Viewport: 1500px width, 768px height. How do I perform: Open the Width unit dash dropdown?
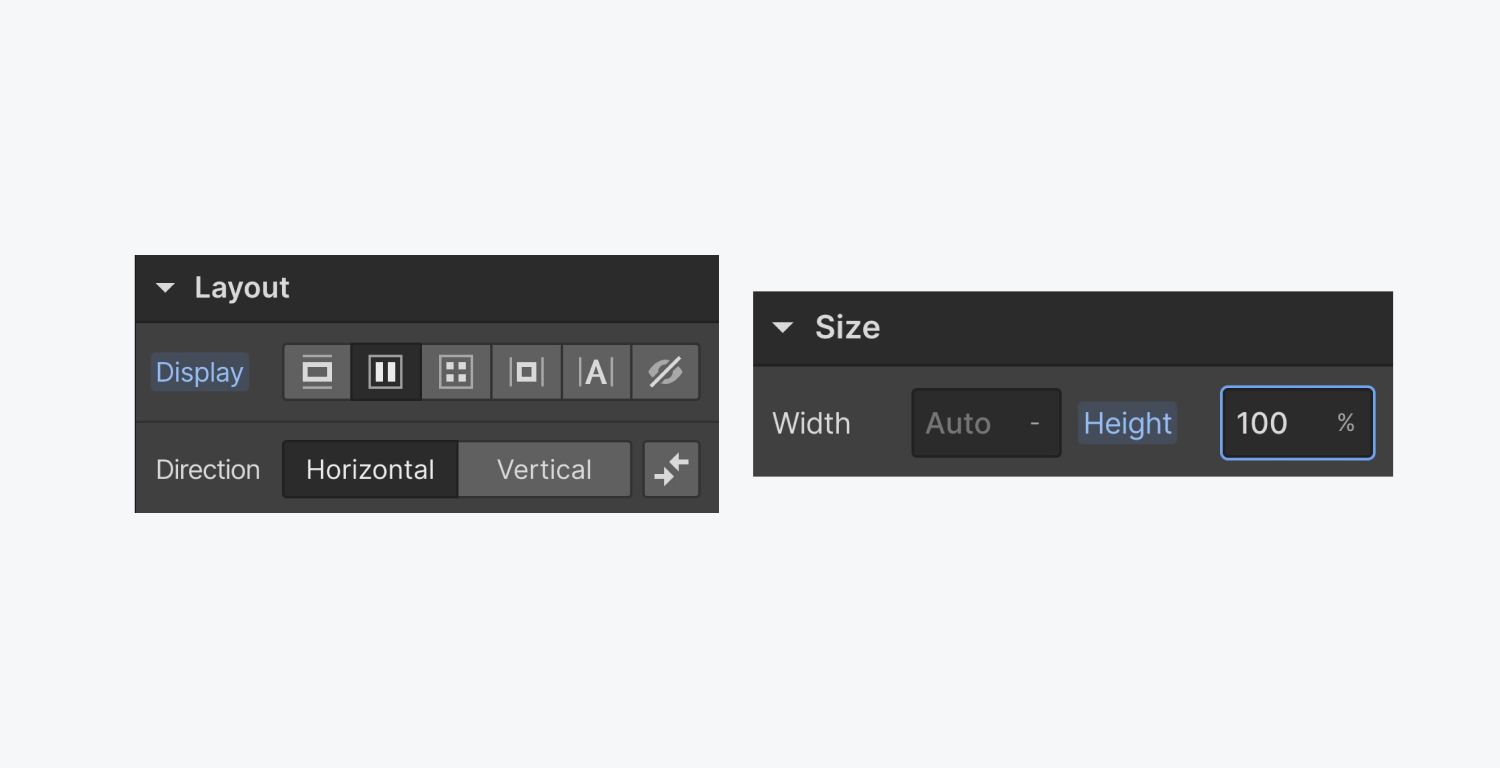(x=1035, y=423)
